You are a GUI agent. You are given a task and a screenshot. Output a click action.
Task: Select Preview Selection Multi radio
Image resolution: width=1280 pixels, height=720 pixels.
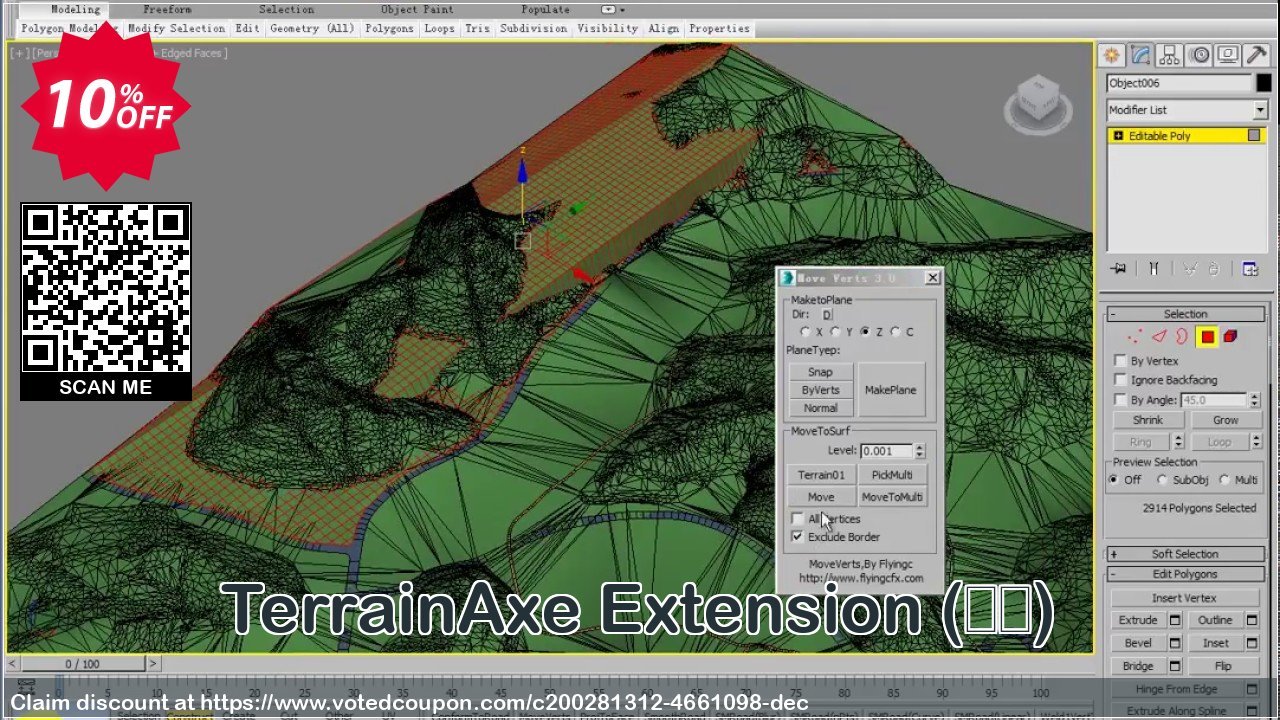pyautogui.click(x=1224, y=480)
